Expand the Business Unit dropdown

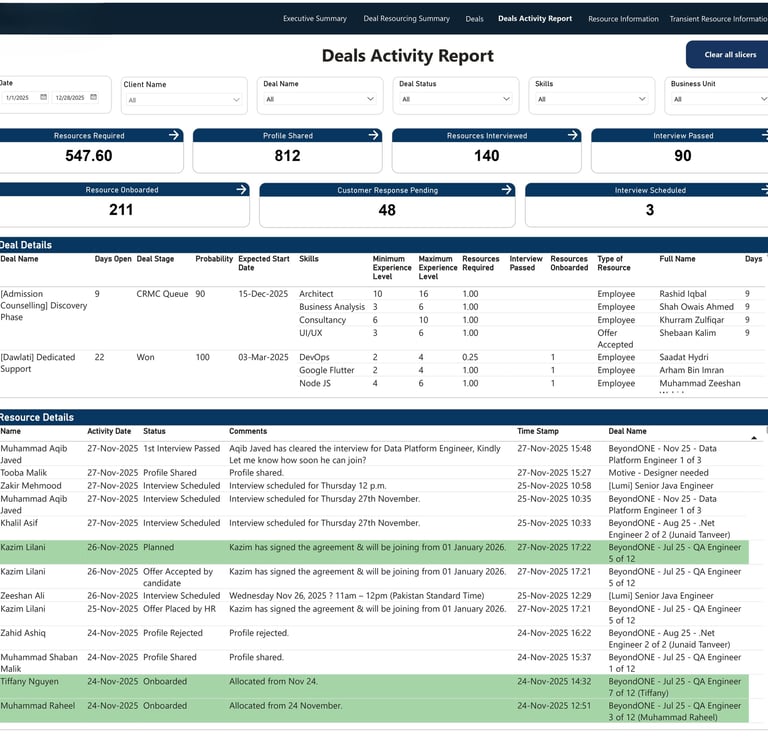pyautogui.click(x=719, y=99)
